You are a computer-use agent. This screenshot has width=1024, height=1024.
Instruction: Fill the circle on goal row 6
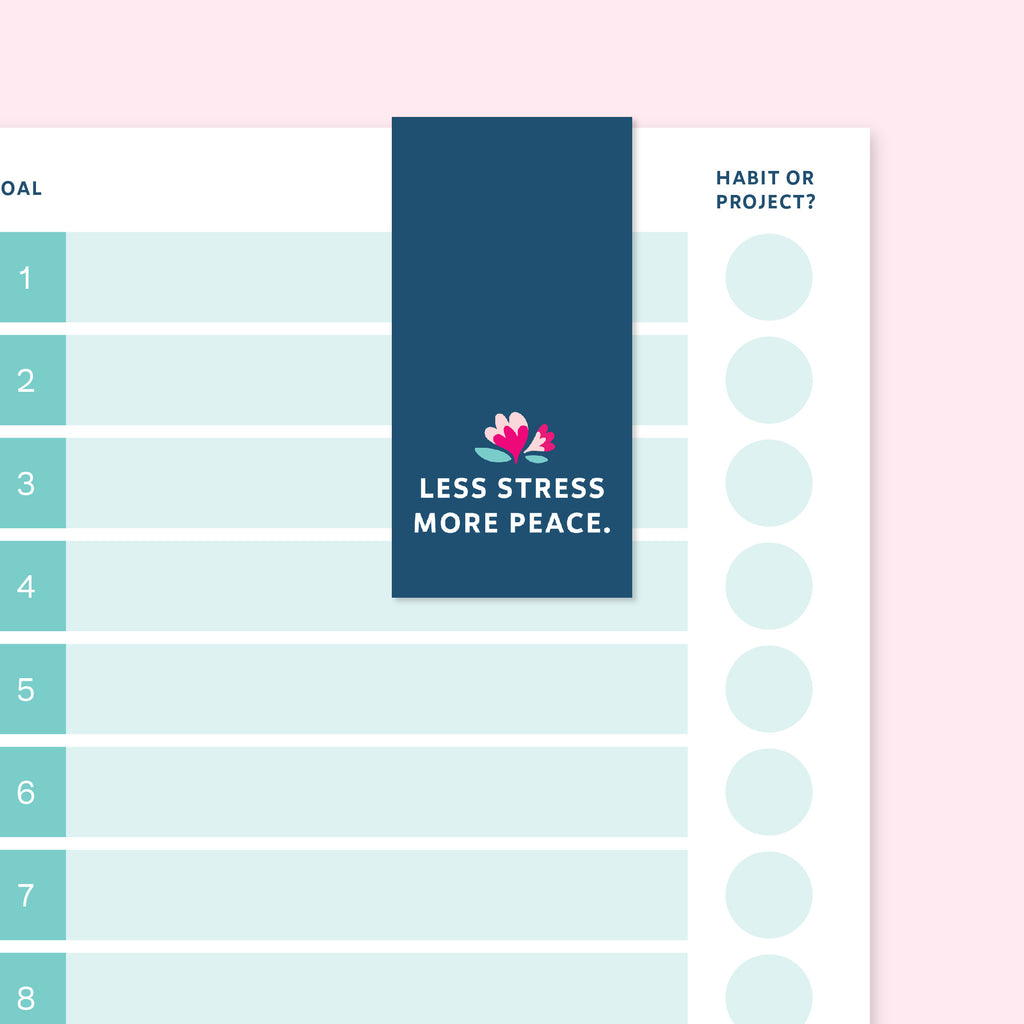(768, 792)
